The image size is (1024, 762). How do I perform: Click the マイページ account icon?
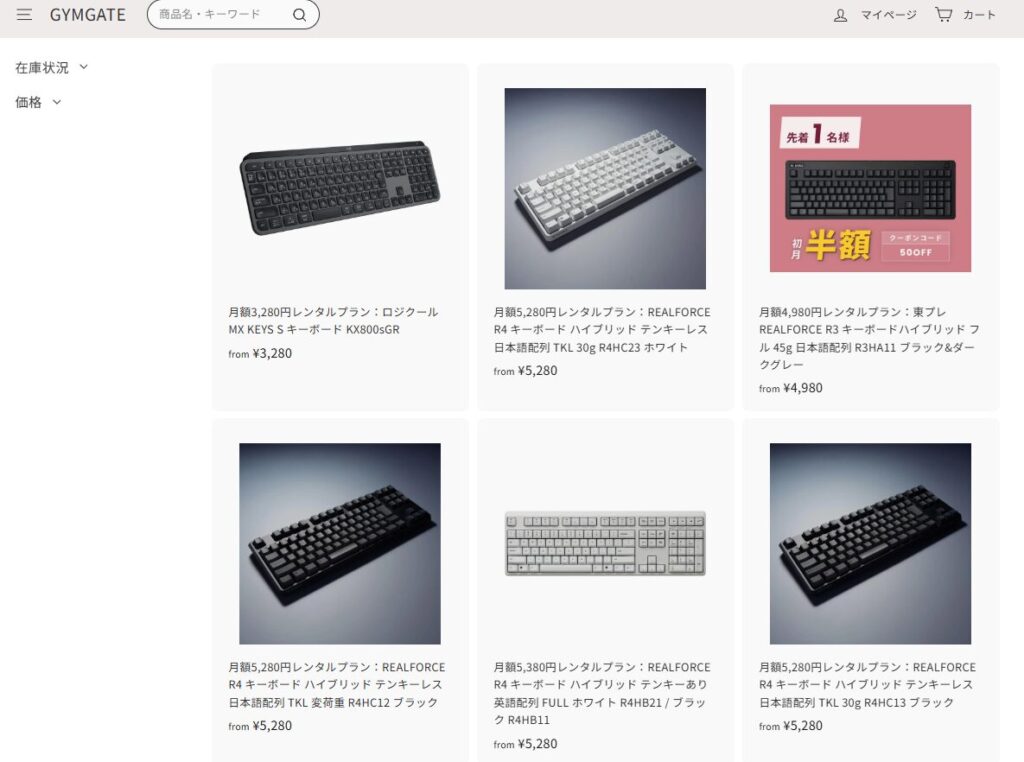coord(840,15)
